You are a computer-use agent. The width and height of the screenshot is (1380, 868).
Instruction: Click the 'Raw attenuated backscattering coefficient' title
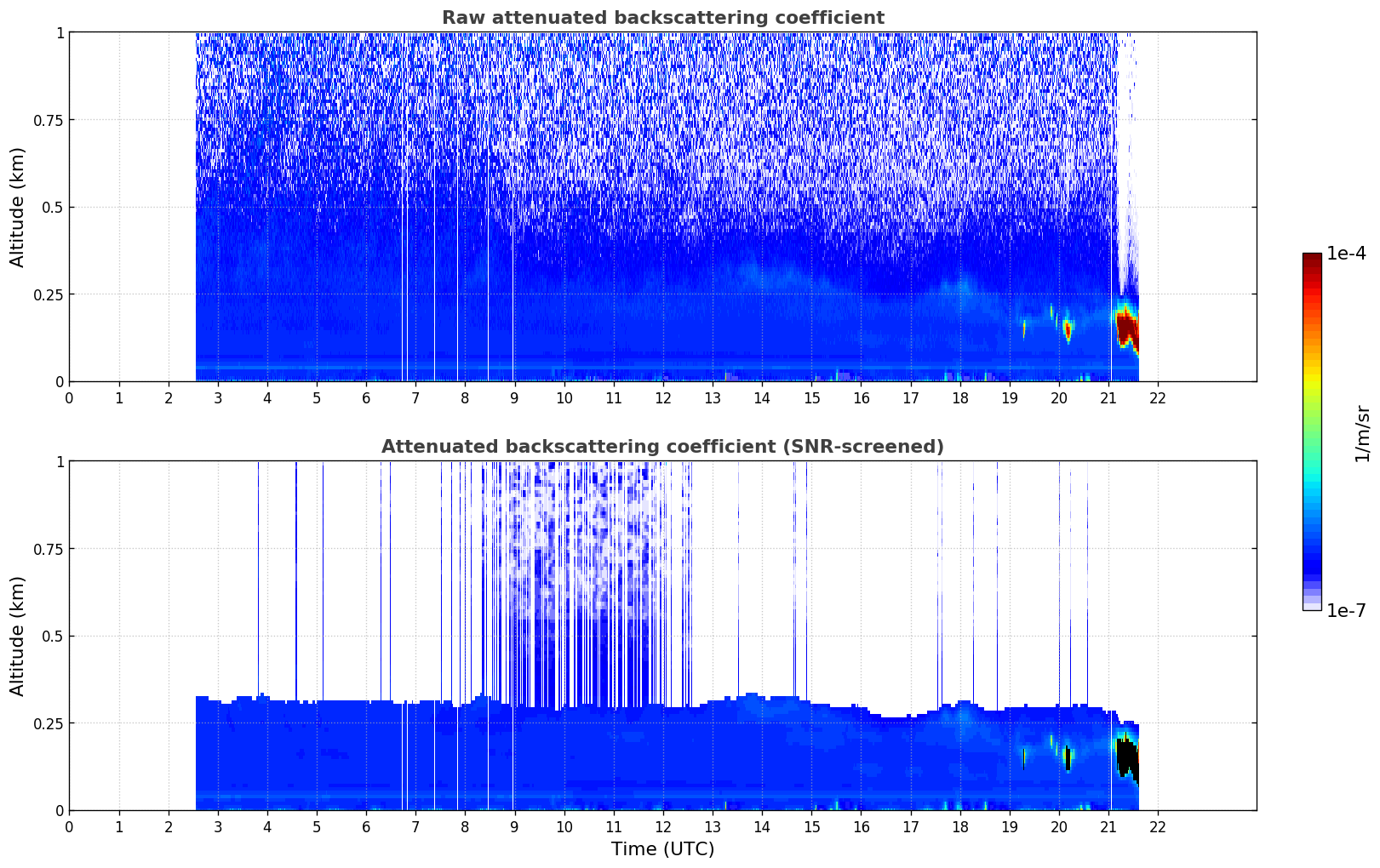click(662, 18)
